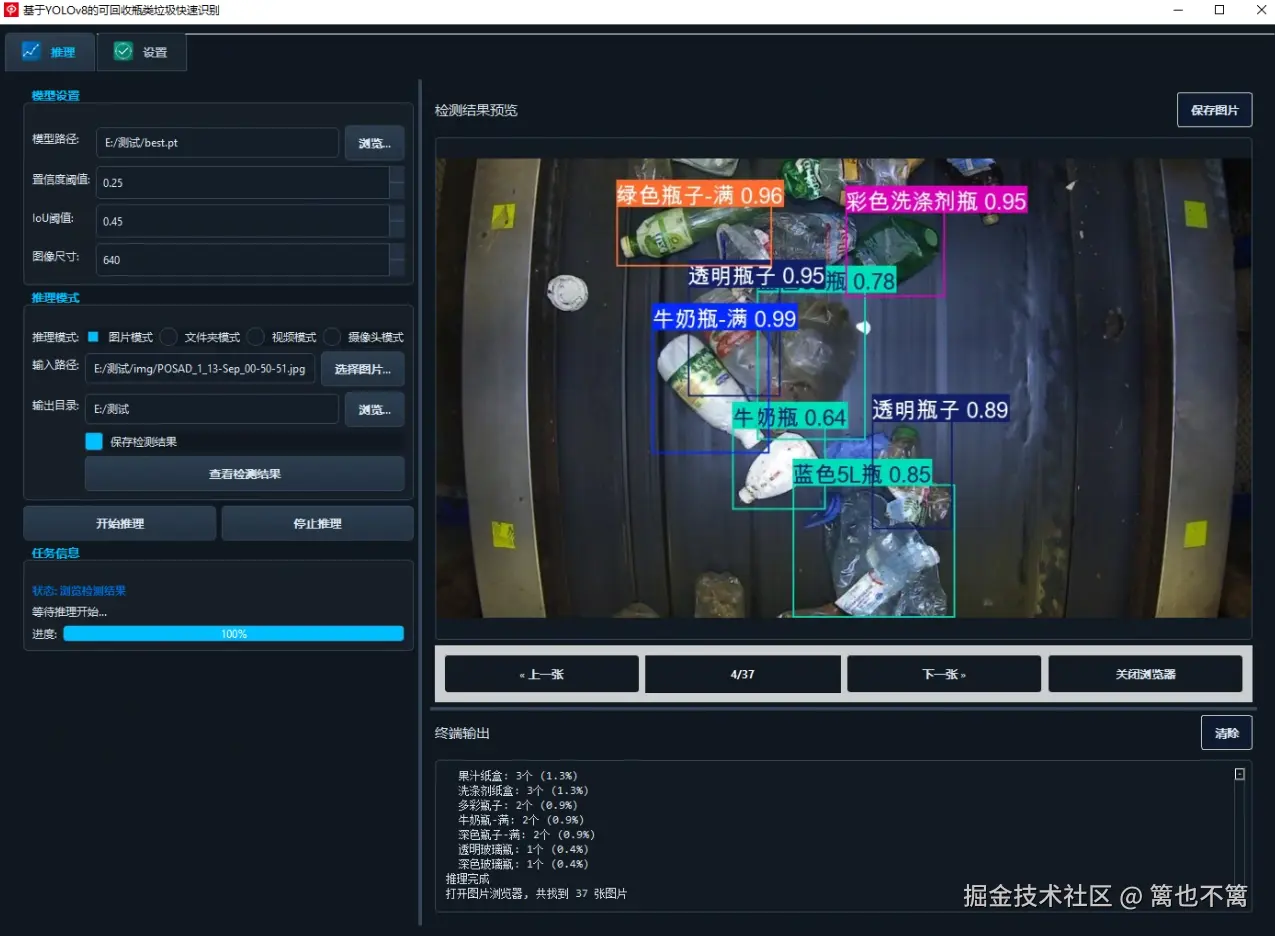This screenshot has width=1275, height=936.
Task: Choose the 视频模式 radio option
Action: coord(282,337)
